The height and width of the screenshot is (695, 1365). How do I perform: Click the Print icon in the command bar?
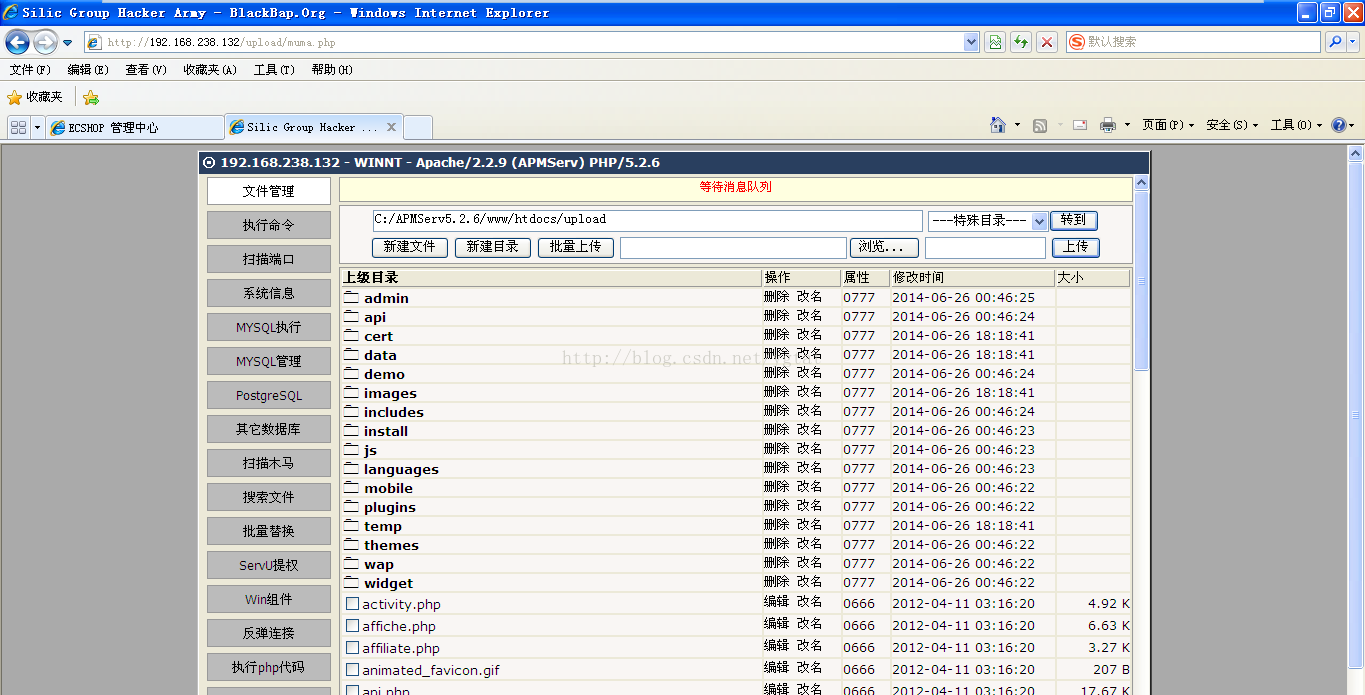[x=1108, y=125]
